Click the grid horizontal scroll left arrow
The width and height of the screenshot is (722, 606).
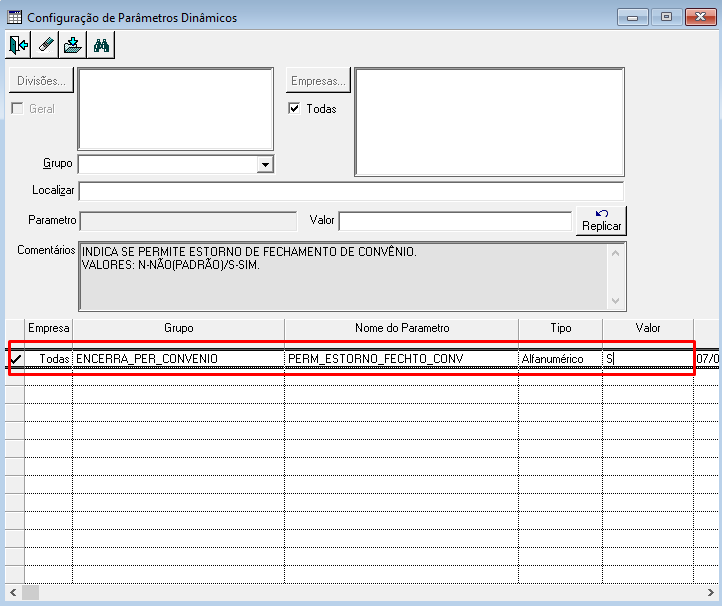coord(13,592)
